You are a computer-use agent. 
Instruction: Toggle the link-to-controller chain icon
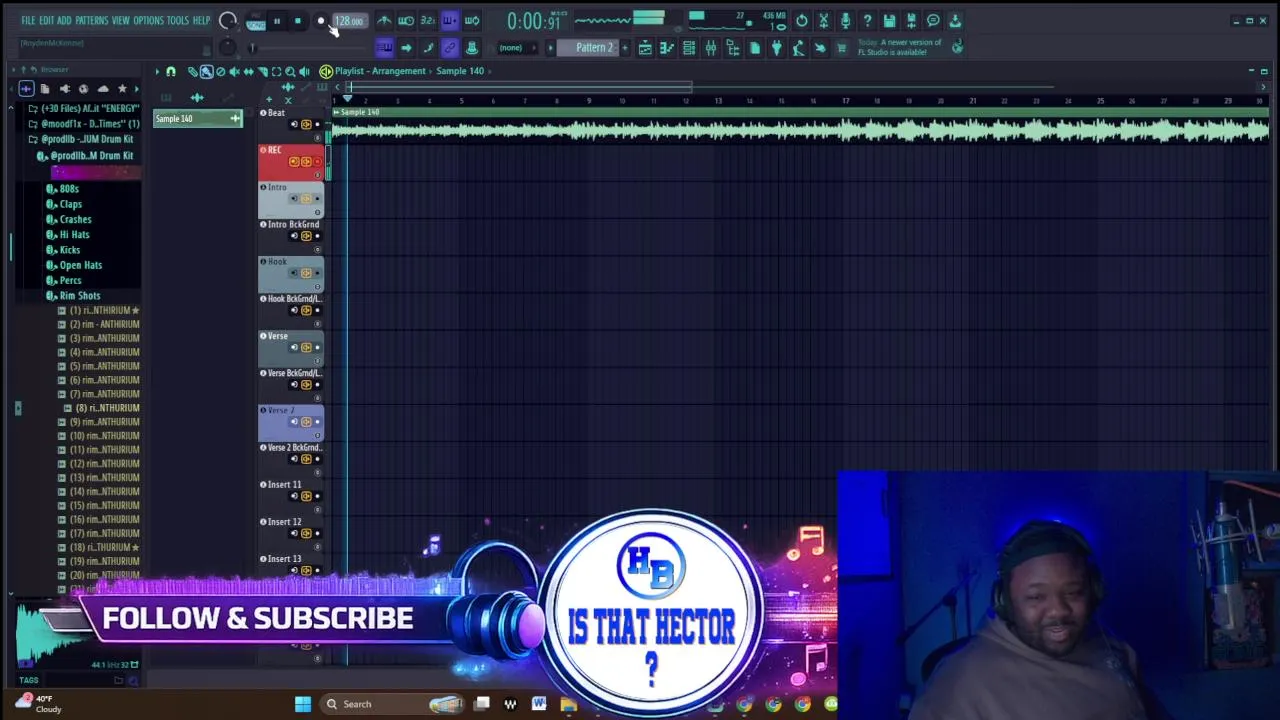(450, 48)
